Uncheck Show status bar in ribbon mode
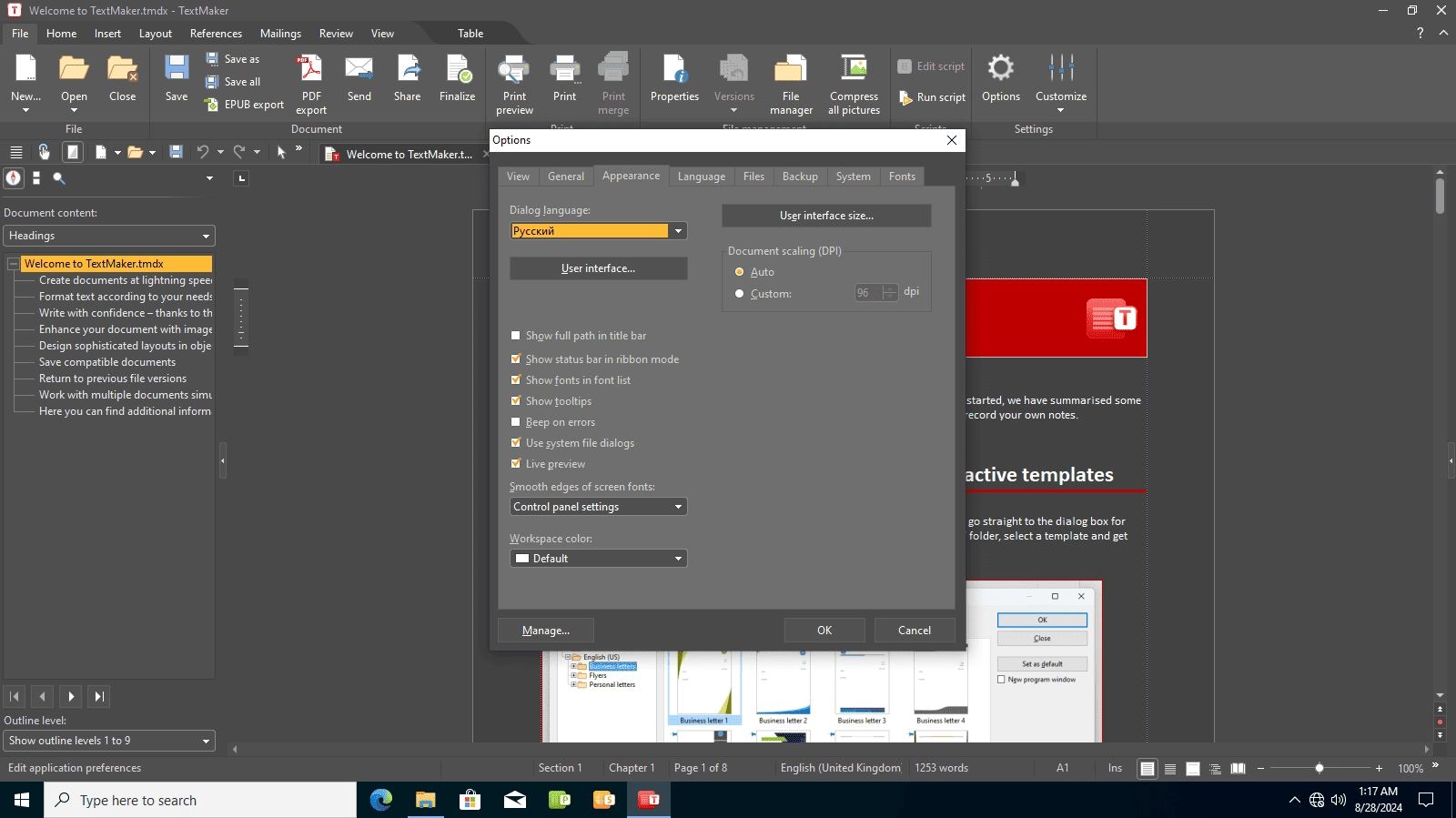 [516, 359]
